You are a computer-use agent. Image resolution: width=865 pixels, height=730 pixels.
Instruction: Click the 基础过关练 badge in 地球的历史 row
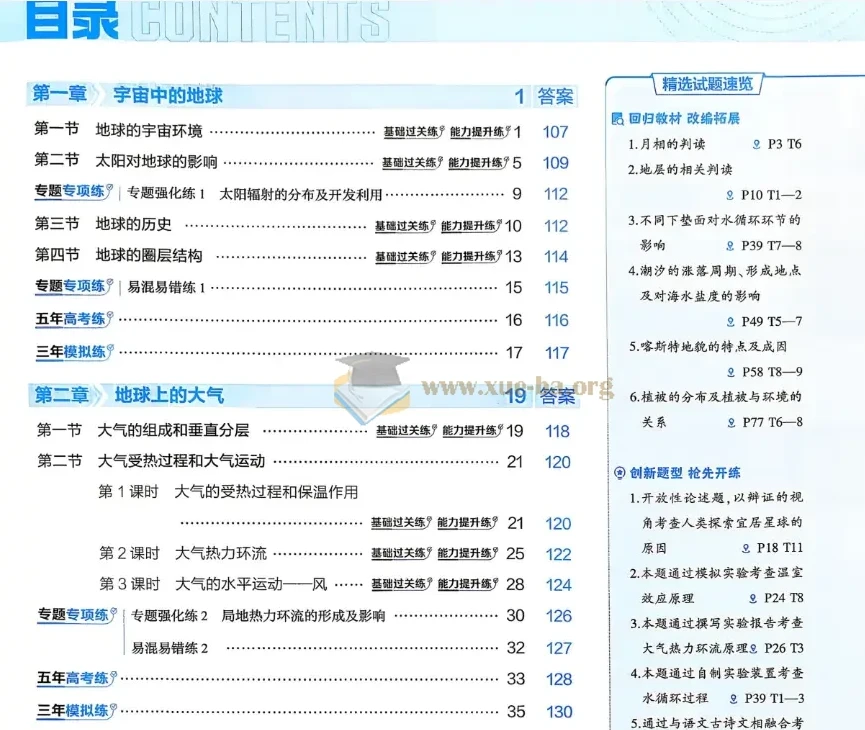[405, 226]
